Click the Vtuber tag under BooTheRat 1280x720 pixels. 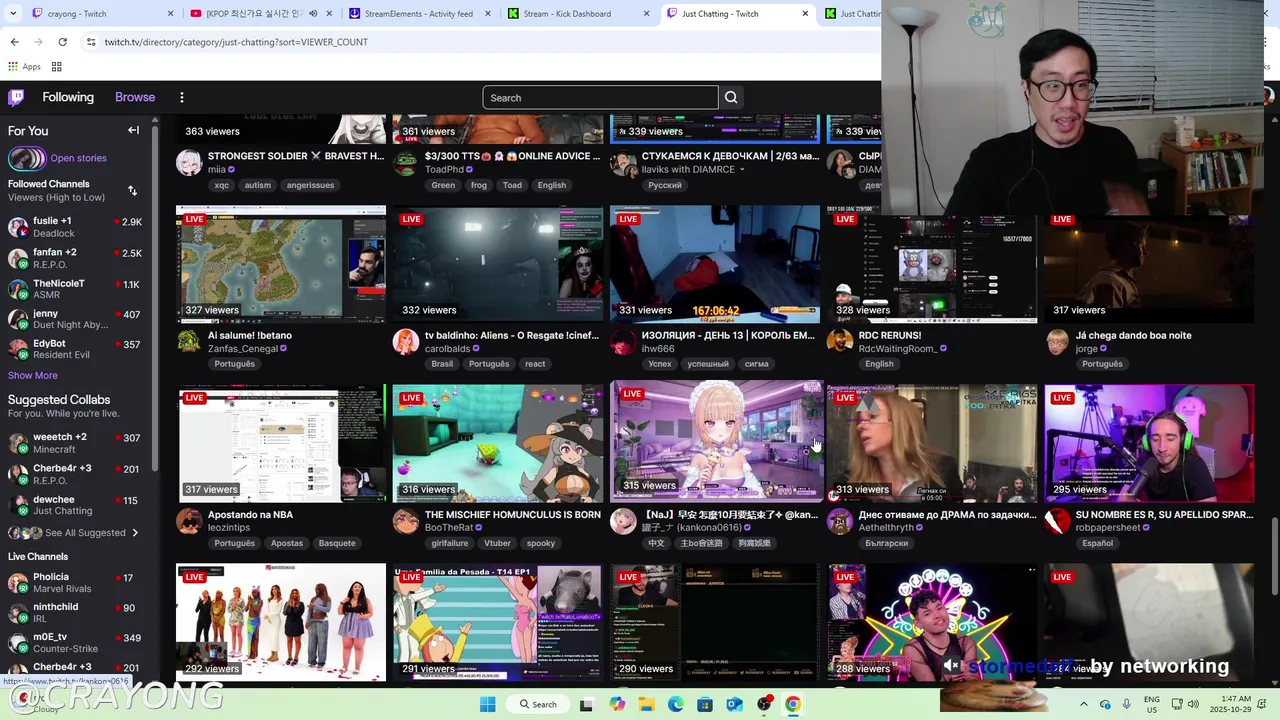pyautogui.click(x=497, y=543)
